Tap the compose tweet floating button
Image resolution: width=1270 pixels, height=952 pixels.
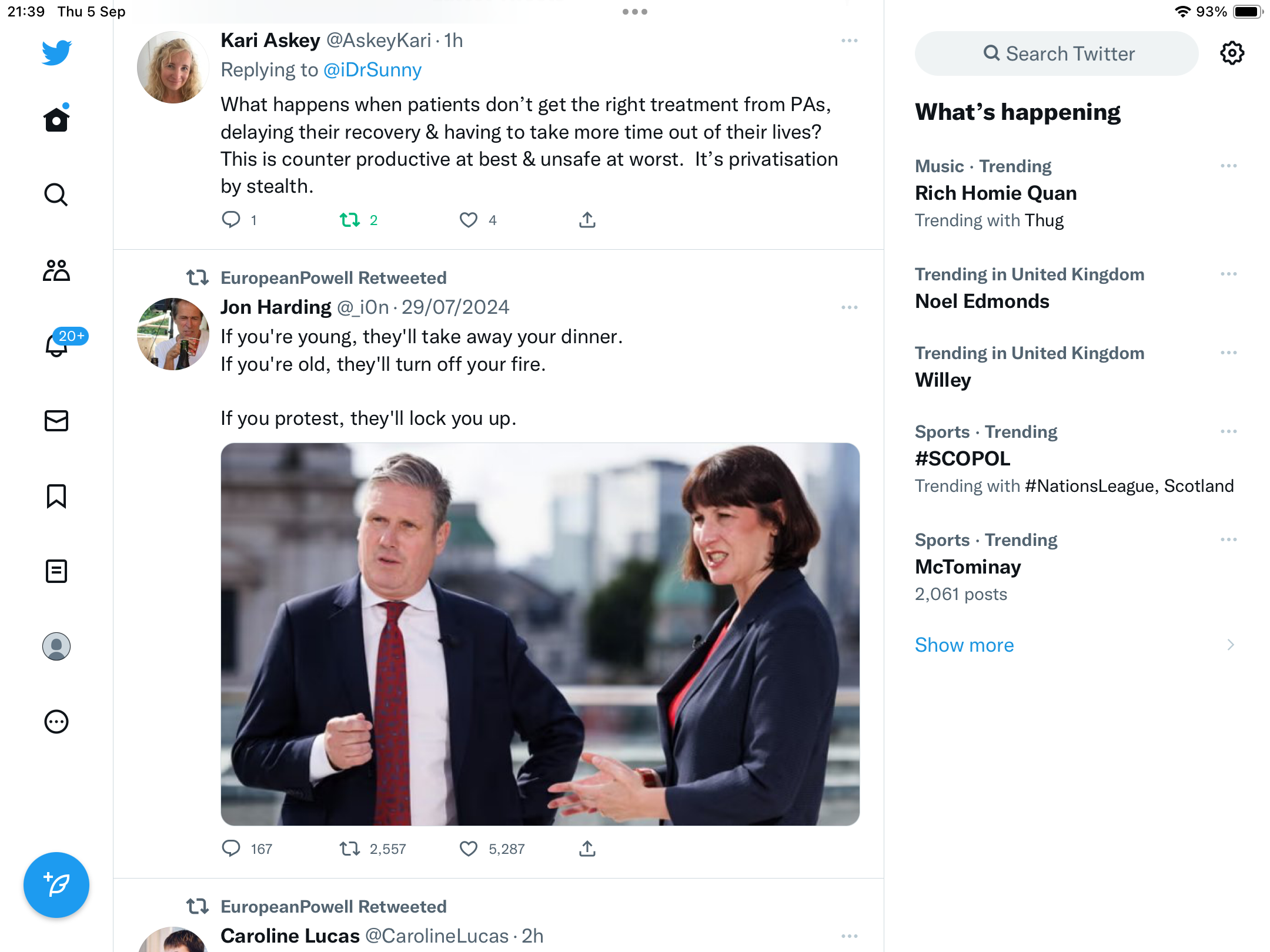[56, 885]
